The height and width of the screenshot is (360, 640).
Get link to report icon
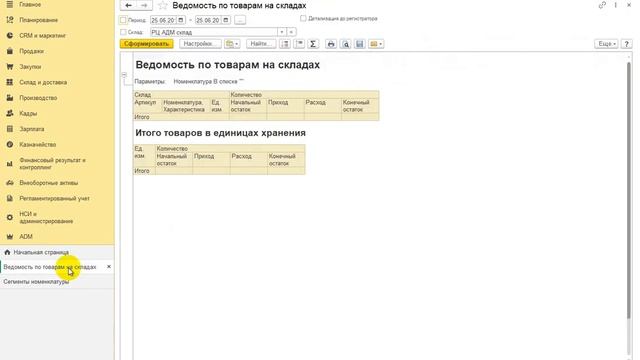tap(602, 5)
